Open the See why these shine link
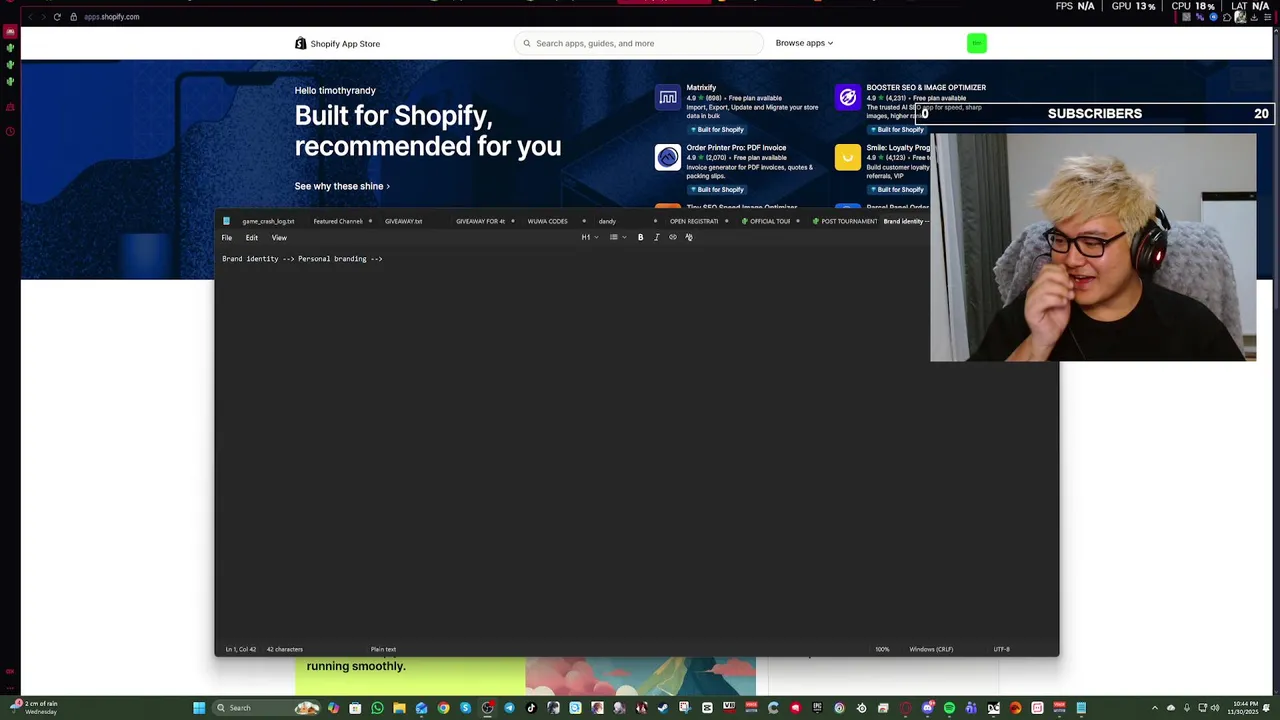This screenshot has height=720, width=1280. coord(342,186)
